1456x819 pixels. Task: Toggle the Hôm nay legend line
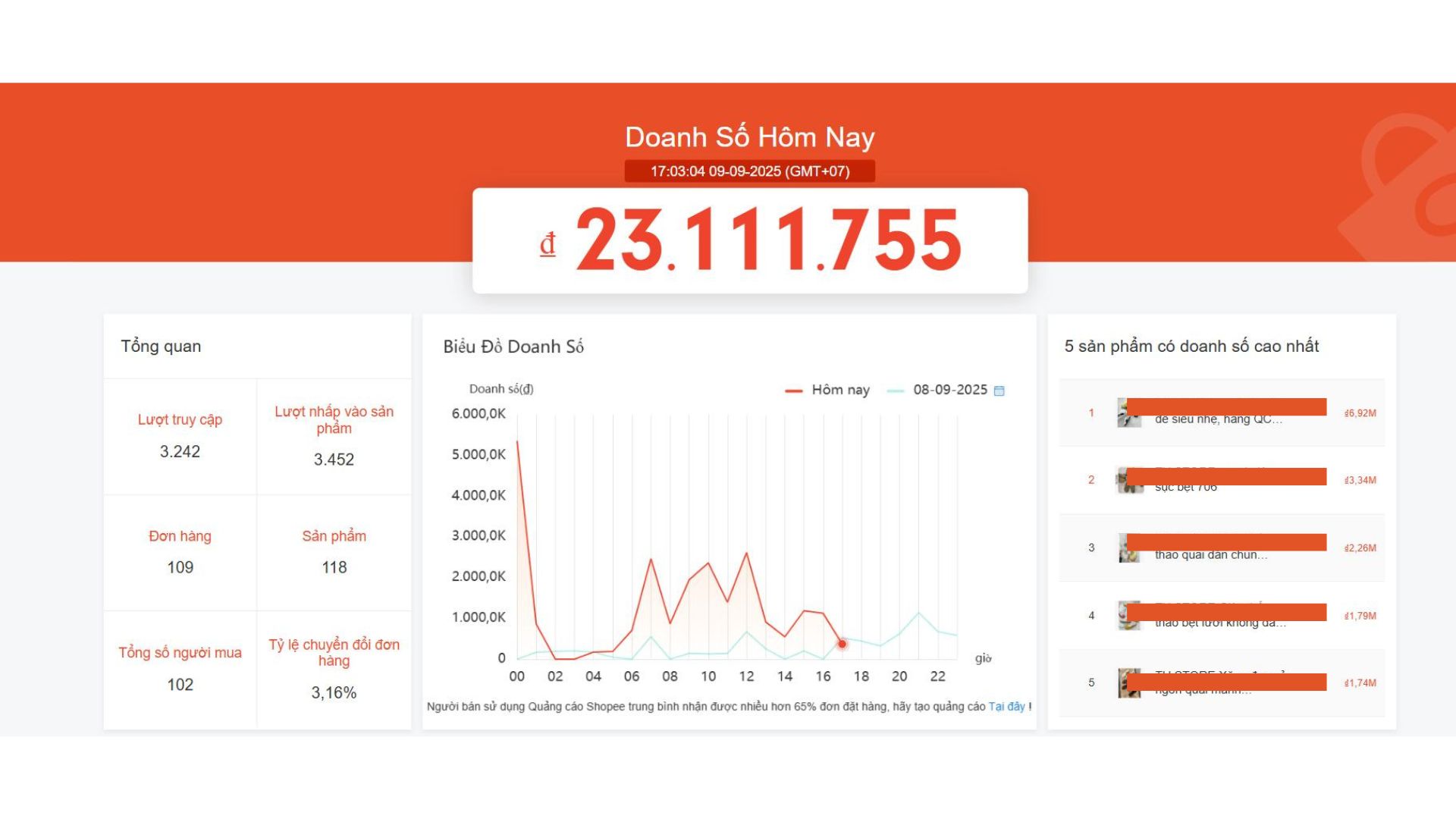click(x=793, y=391)
